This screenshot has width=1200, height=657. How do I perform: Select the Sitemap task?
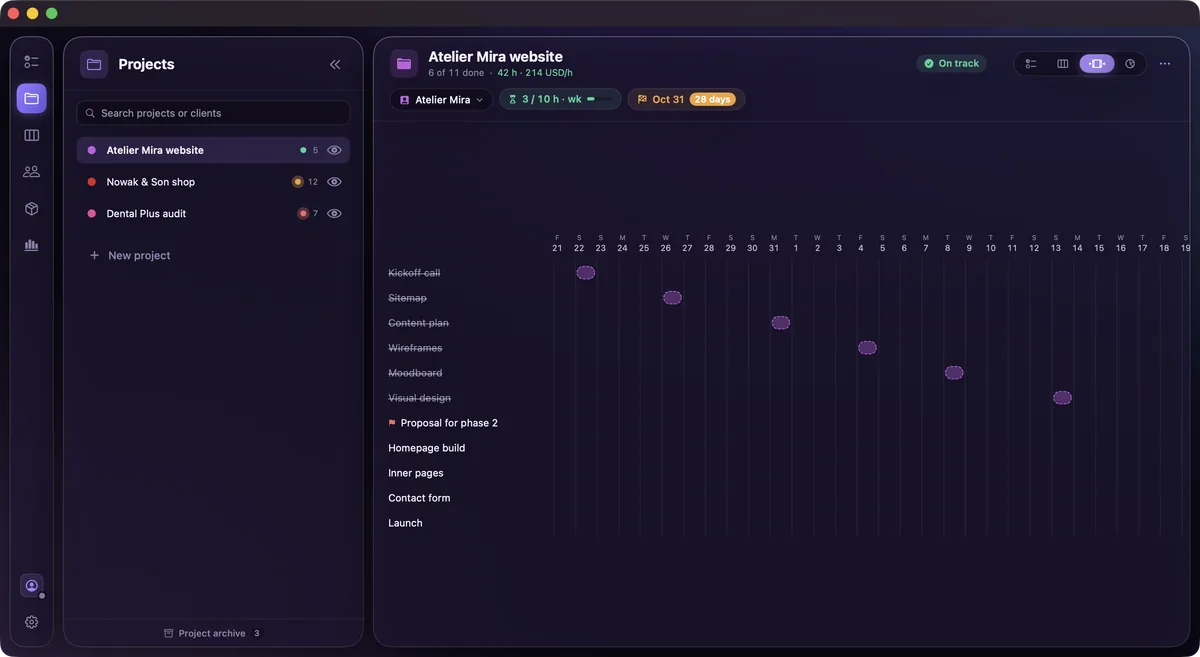408,298
